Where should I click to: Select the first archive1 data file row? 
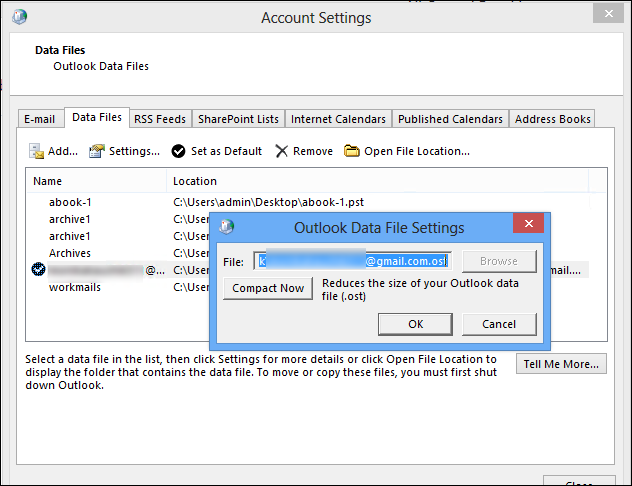(118, 219)
